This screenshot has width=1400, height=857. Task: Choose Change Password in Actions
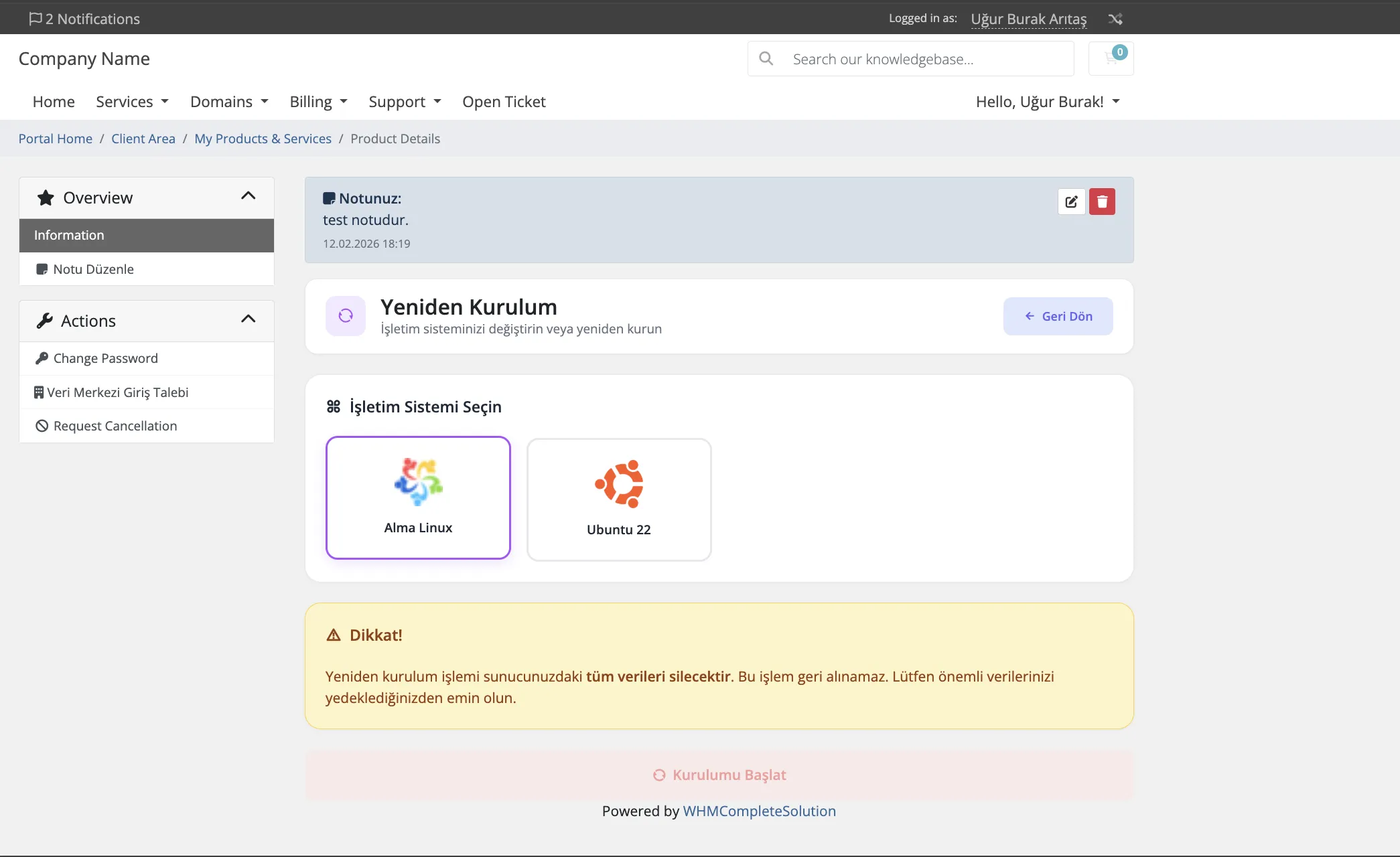pos(147,359)
